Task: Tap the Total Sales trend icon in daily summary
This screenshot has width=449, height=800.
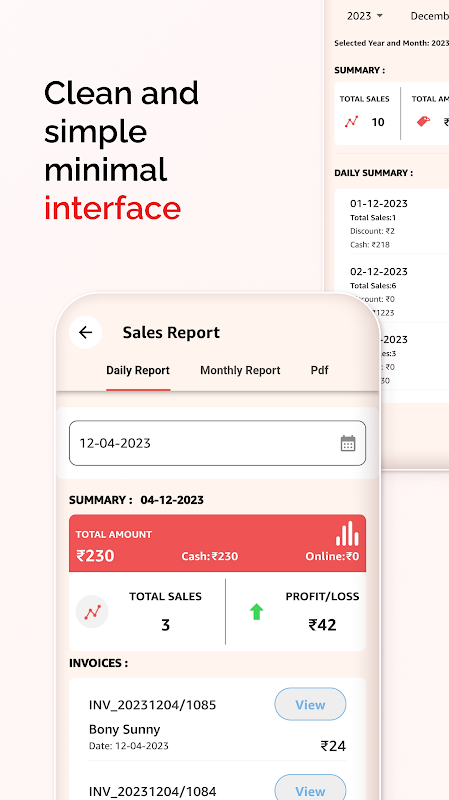Action: (92, 612)
